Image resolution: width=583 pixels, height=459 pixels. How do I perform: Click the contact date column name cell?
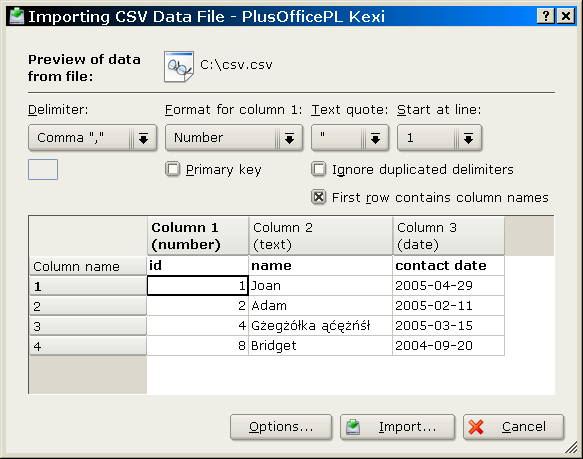(x=448, y=266)
